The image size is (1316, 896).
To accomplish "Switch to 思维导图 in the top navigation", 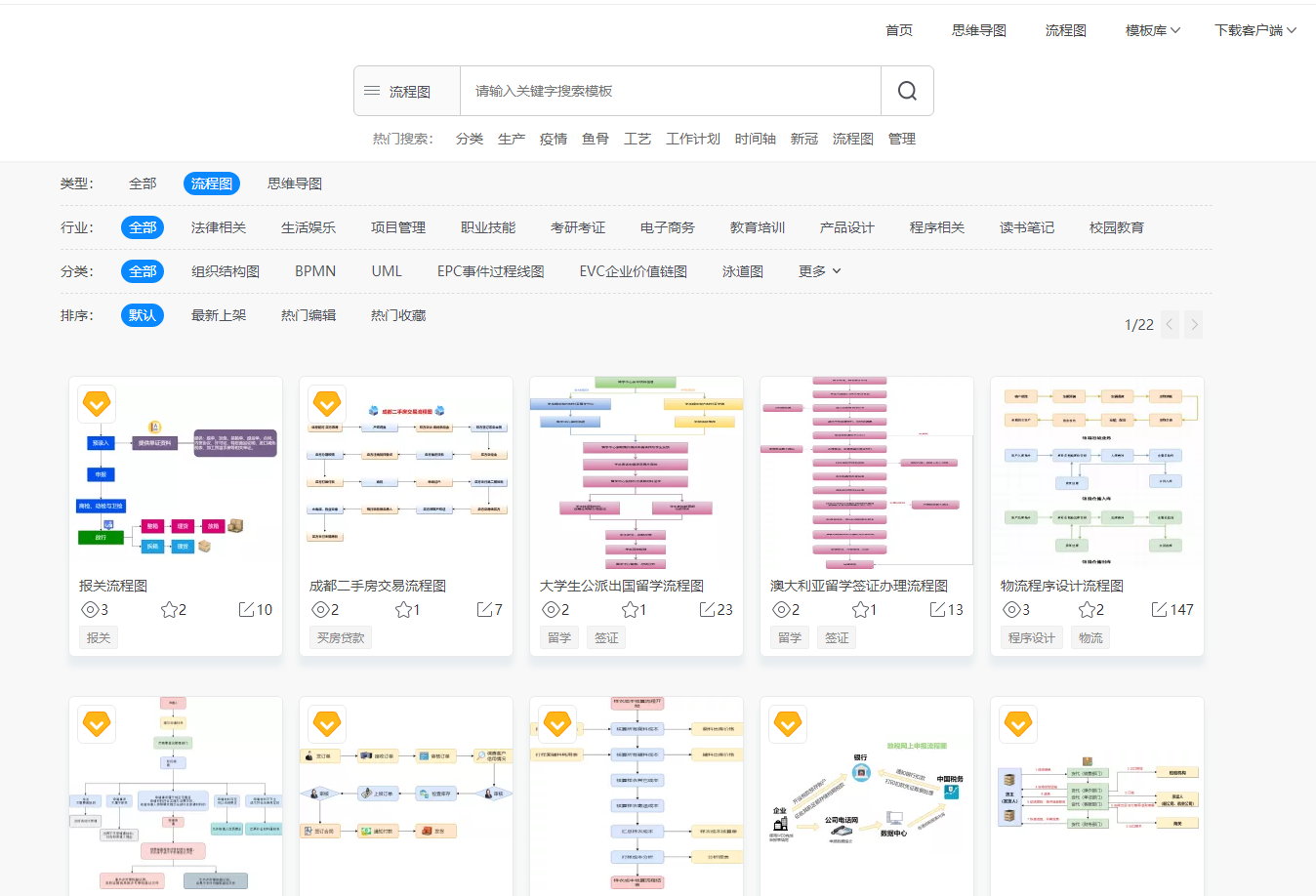I will tap(979, 29).
